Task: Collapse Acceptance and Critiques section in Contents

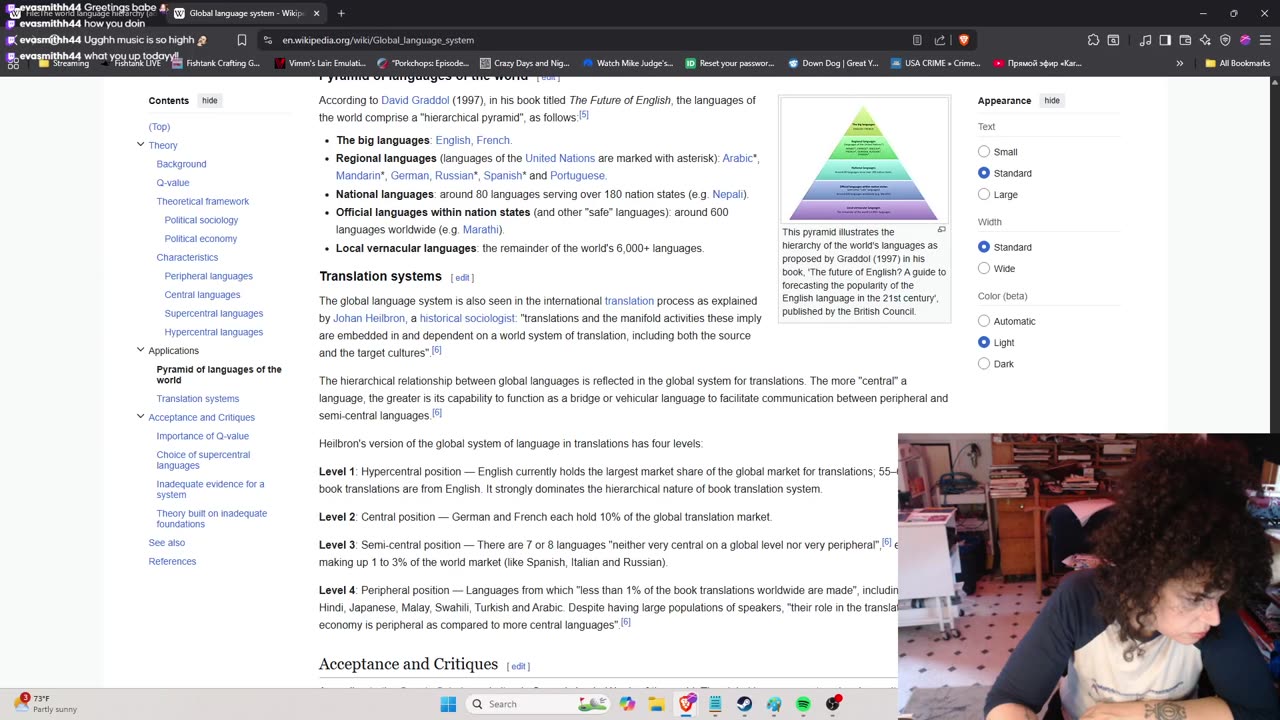Action: click(140, 417)
